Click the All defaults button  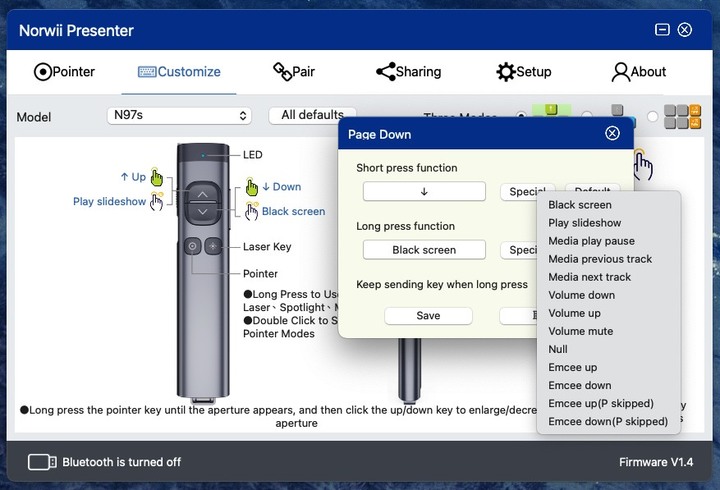[312, 115]
